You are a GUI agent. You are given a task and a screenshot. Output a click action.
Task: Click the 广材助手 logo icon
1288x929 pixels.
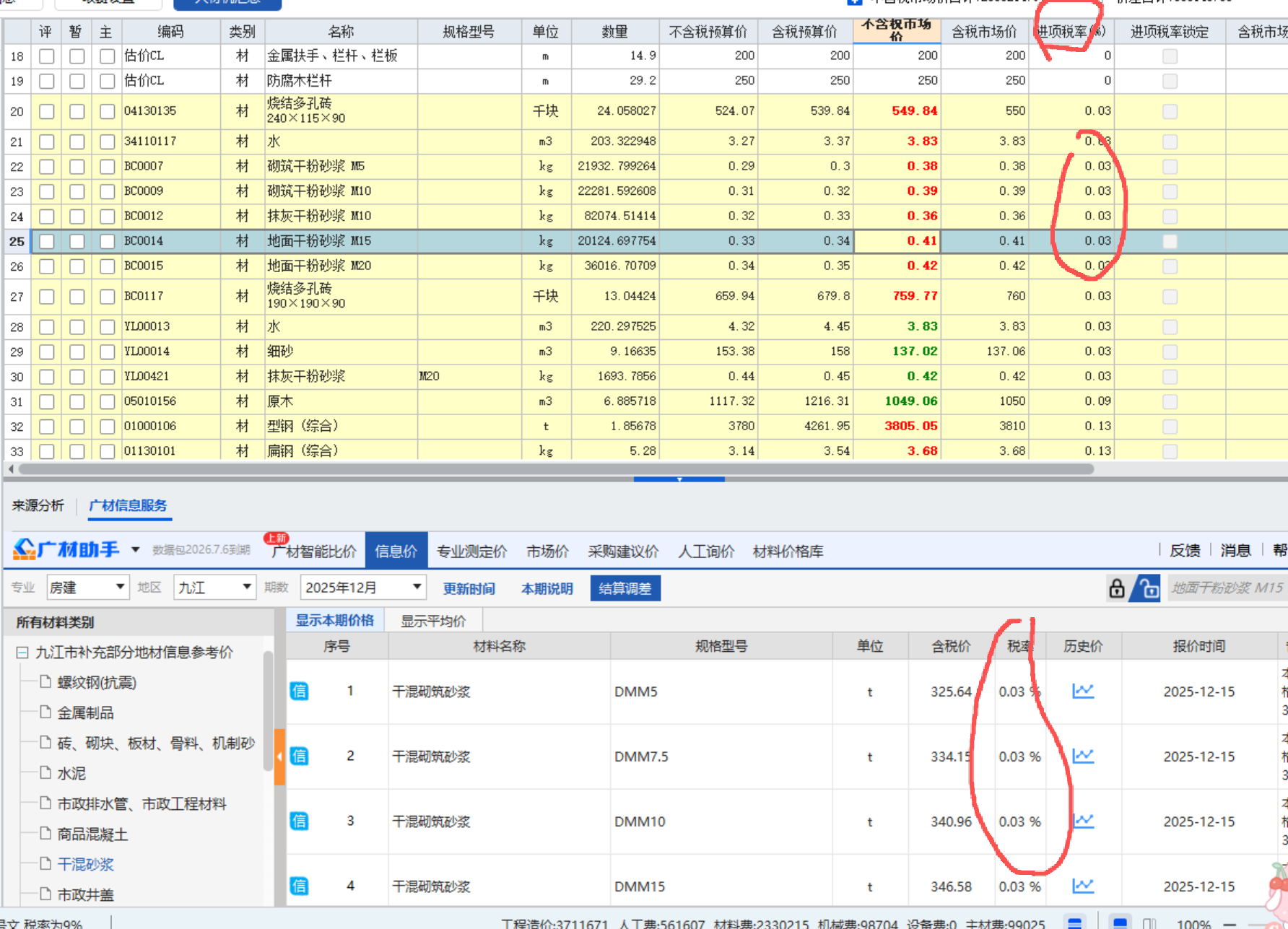click(x=25, y=549)
